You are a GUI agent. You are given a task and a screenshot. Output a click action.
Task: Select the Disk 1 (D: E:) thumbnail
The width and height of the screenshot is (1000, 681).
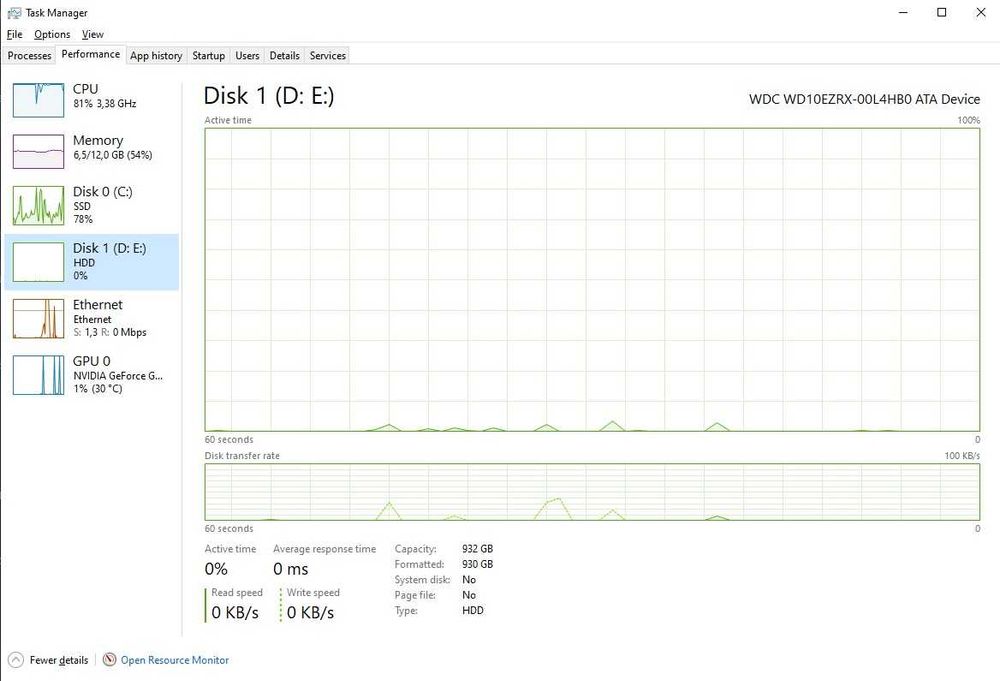[38, 261]
